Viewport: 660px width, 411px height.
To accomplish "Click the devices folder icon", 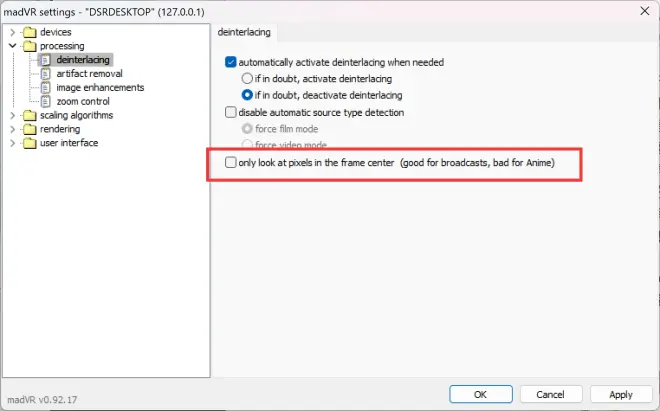I will pyautogui.click(x=29, y=32).
